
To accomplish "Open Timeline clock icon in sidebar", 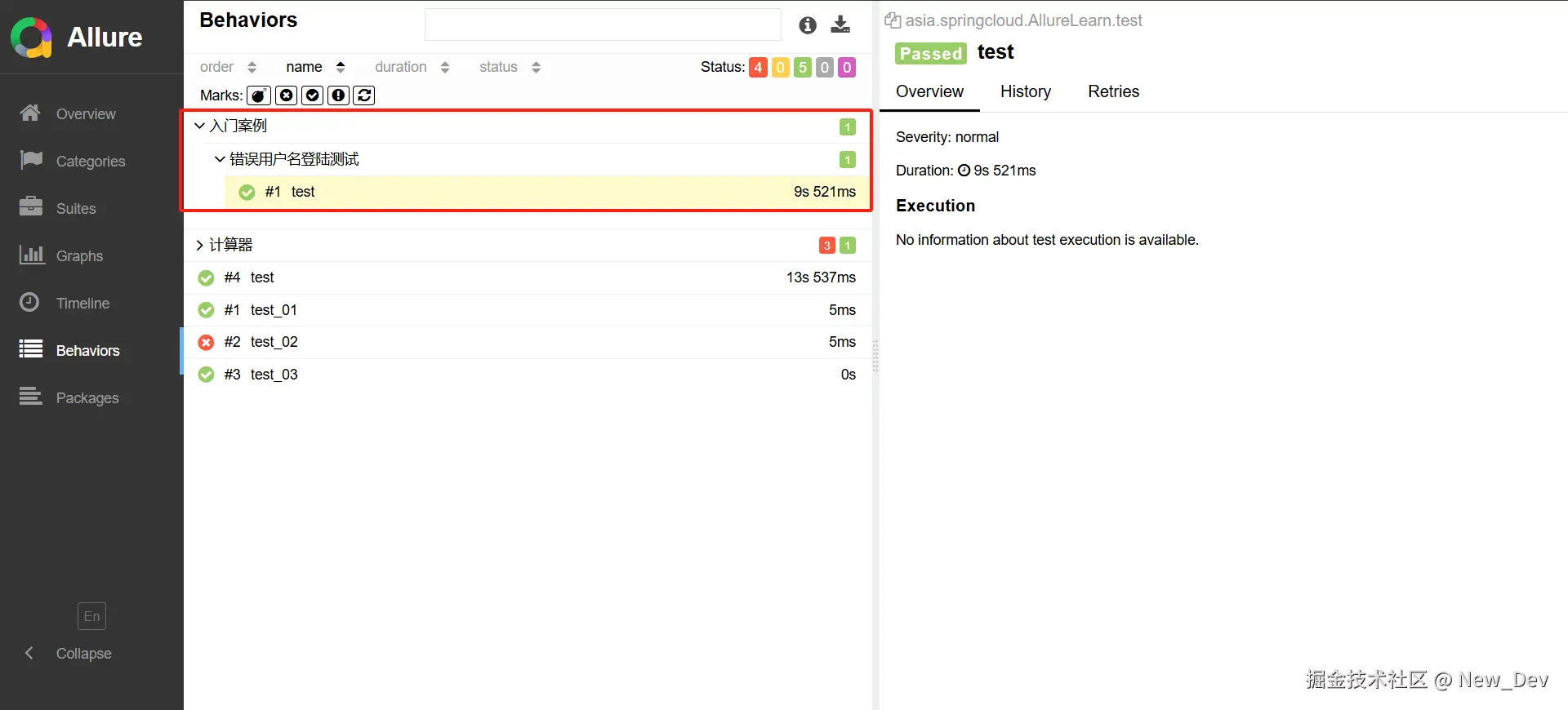I will click(29, 302).
